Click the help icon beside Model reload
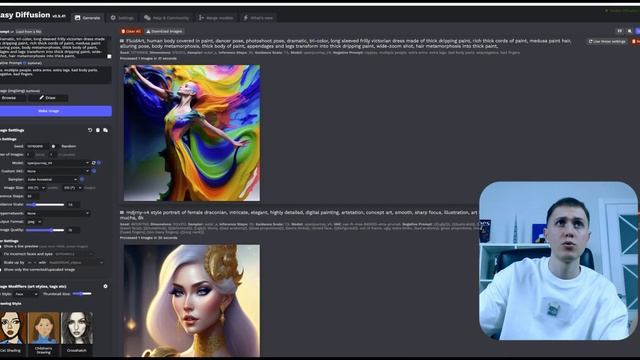 click(99, 163)
